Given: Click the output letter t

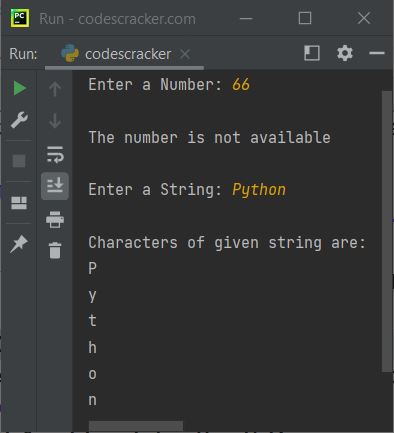Looking at the screenshot, I should click(93, 321).
